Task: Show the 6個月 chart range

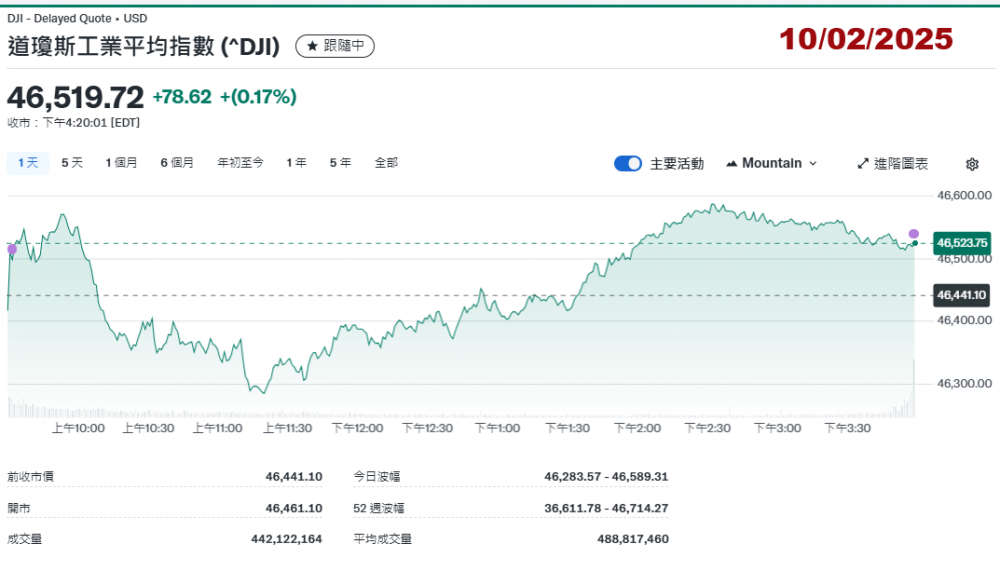Action: [177, 162]
